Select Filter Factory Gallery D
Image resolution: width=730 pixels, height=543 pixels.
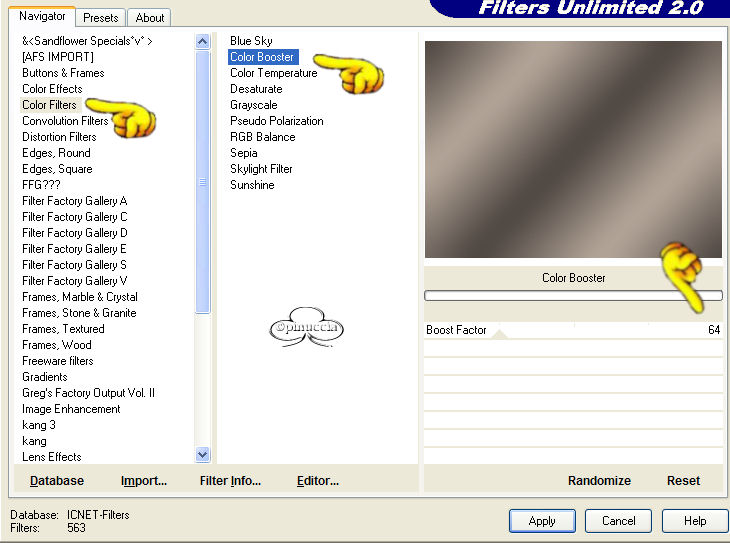(x=74, y=233)
